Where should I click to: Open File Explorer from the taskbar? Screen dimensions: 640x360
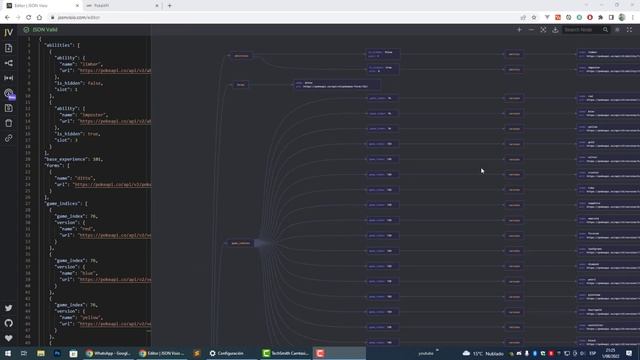[x=40, y=353]
